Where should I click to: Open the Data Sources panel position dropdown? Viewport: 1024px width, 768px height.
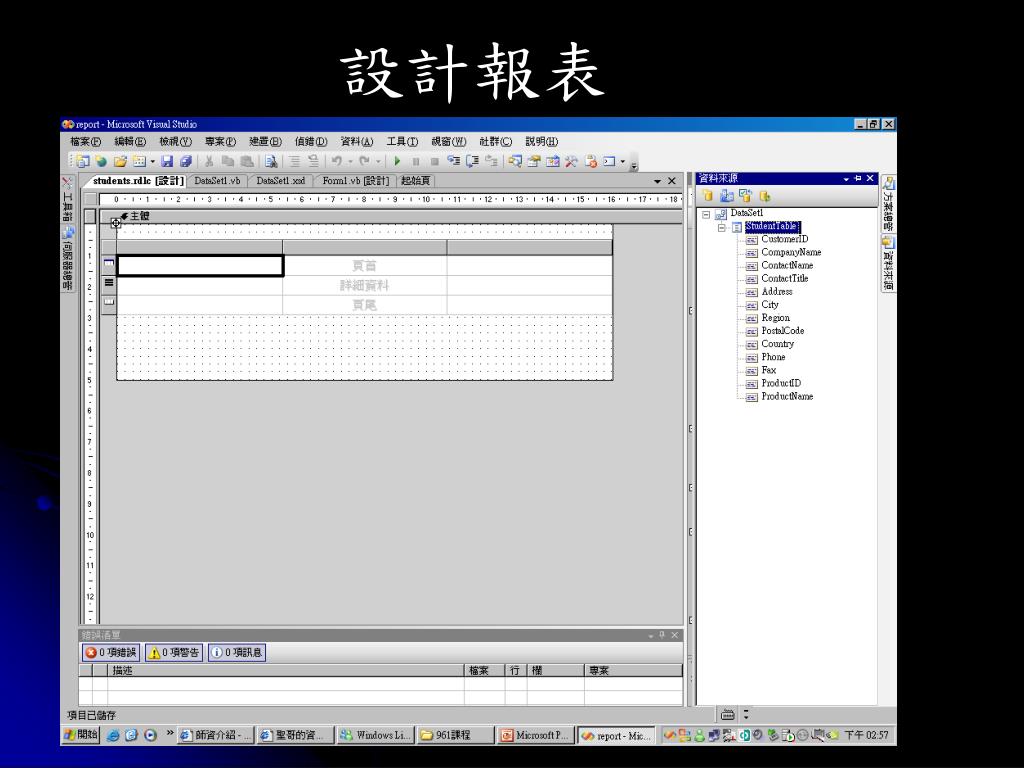846,178
